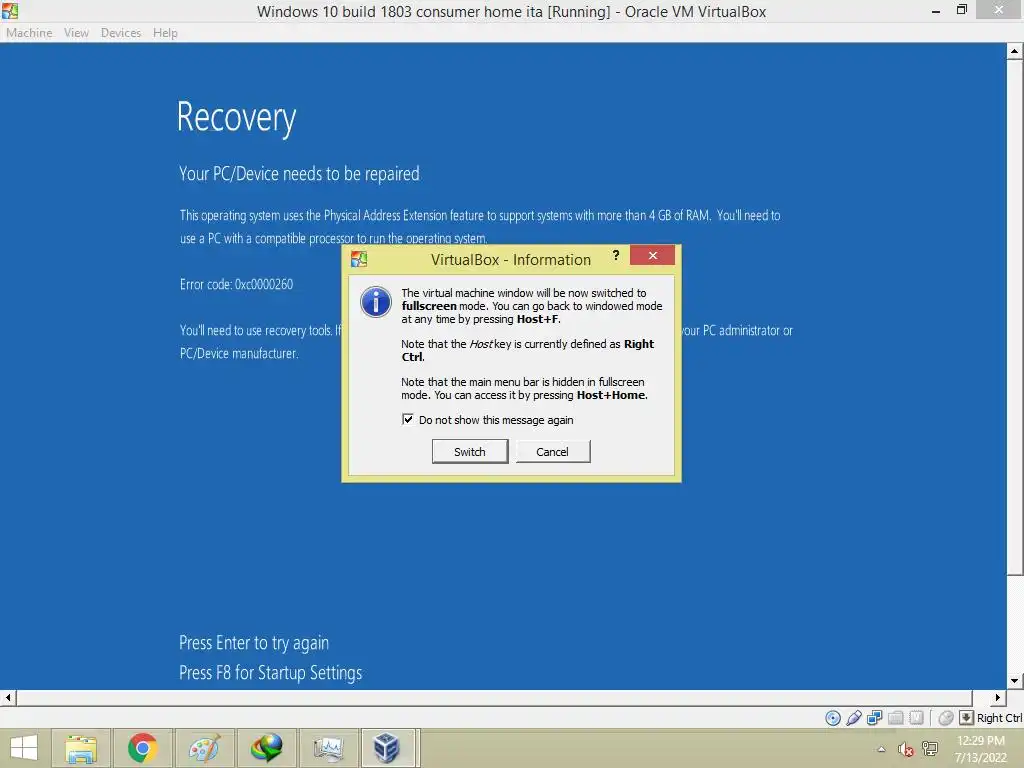Open the Help menu
The height and width of the screenshot is (768, 1024).
click(165, 33)
